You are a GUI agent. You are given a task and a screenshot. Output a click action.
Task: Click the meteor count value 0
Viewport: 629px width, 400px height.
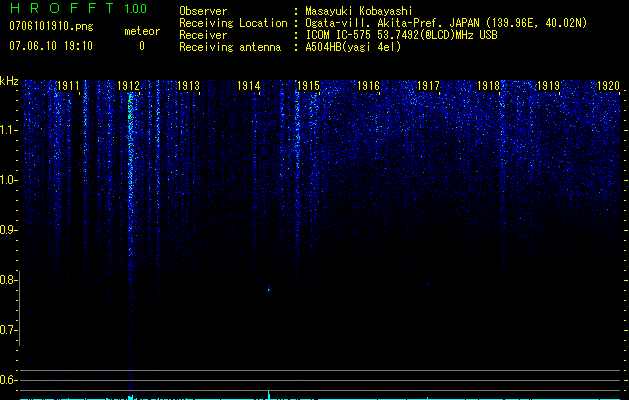(142, 46)
